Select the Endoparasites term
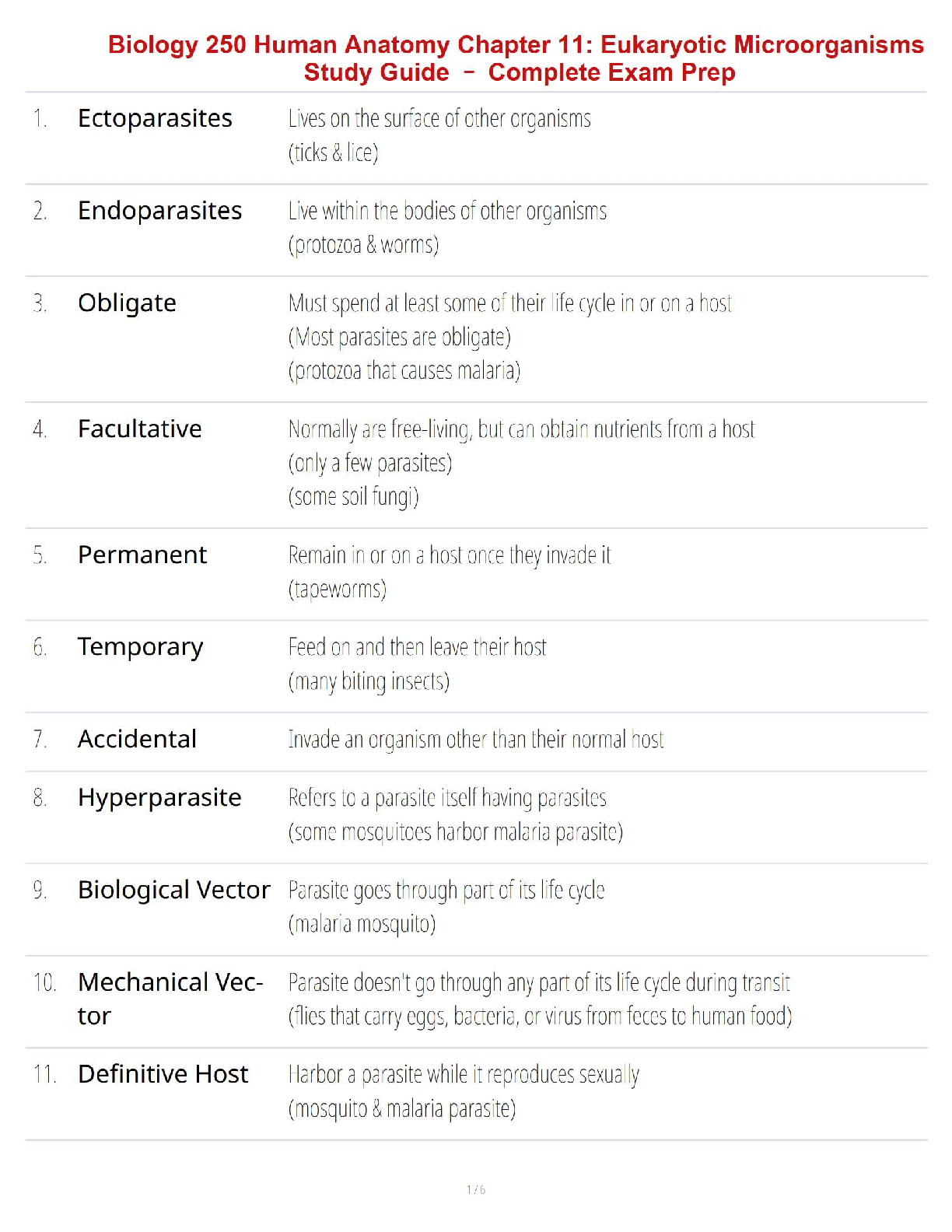 (x=159, y=211)
